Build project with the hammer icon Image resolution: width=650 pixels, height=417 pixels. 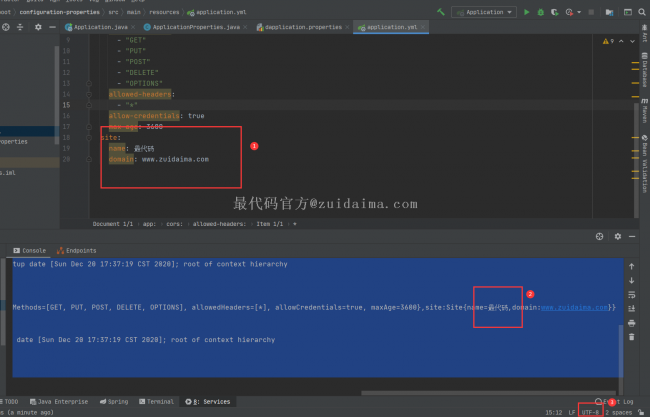[439, 12]
